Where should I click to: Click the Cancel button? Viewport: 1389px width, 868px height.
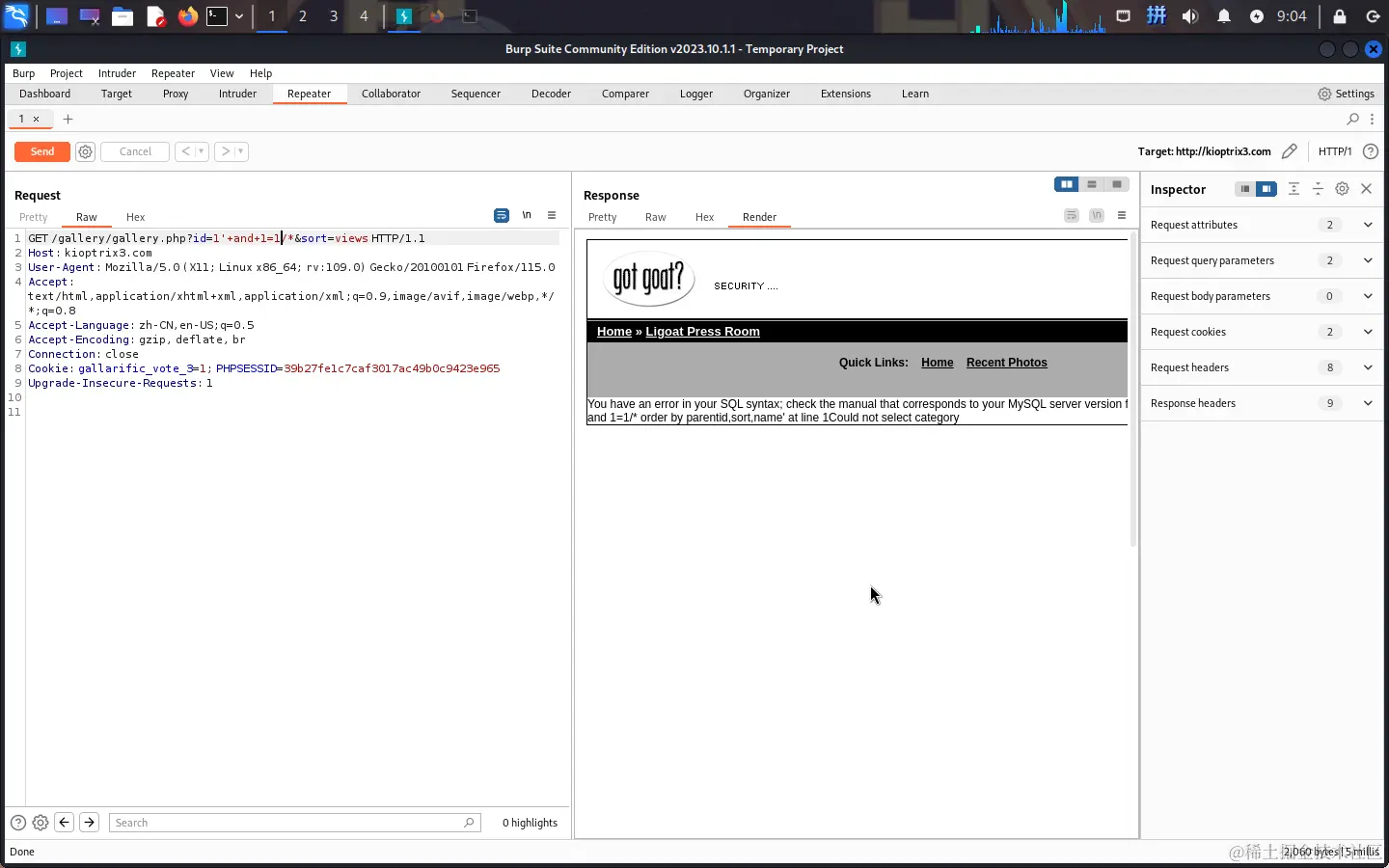(x=135, y=151)
